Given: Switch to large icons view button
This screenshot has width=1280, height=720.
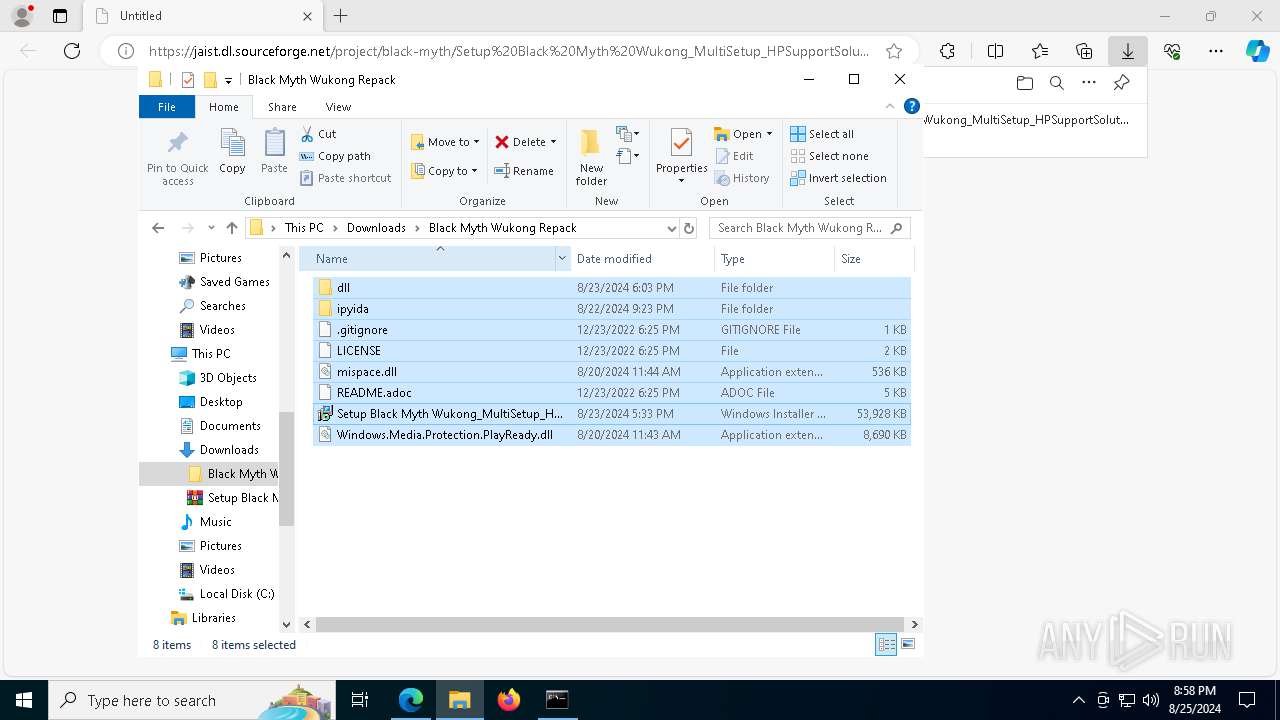Looking at the screenshot, I should pos(908,645).
